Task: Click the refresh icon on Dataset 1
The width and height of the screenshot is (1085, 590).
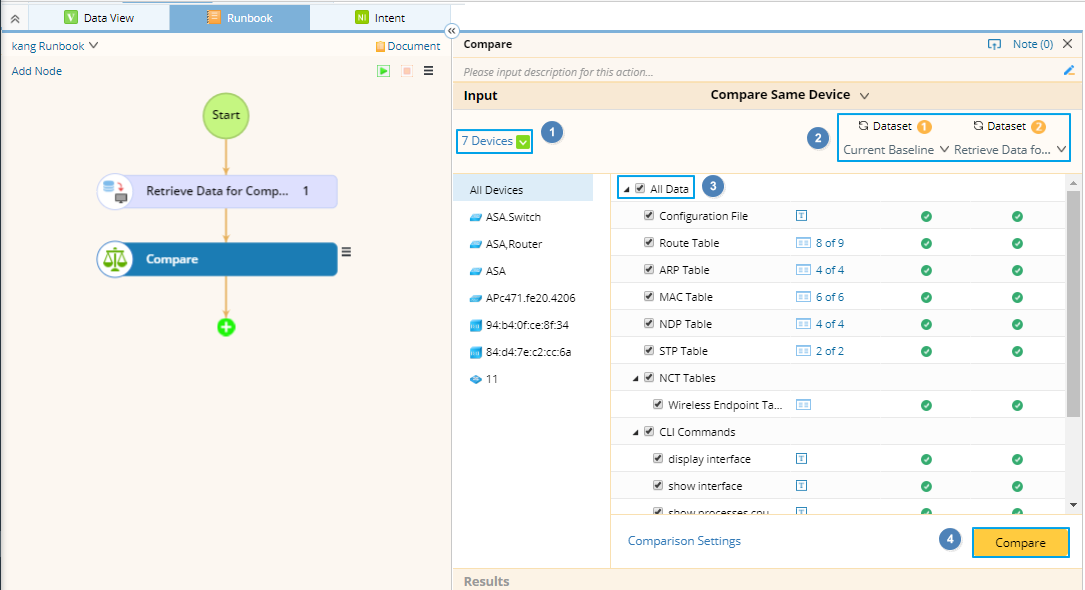Action: (x=864, y=126)
